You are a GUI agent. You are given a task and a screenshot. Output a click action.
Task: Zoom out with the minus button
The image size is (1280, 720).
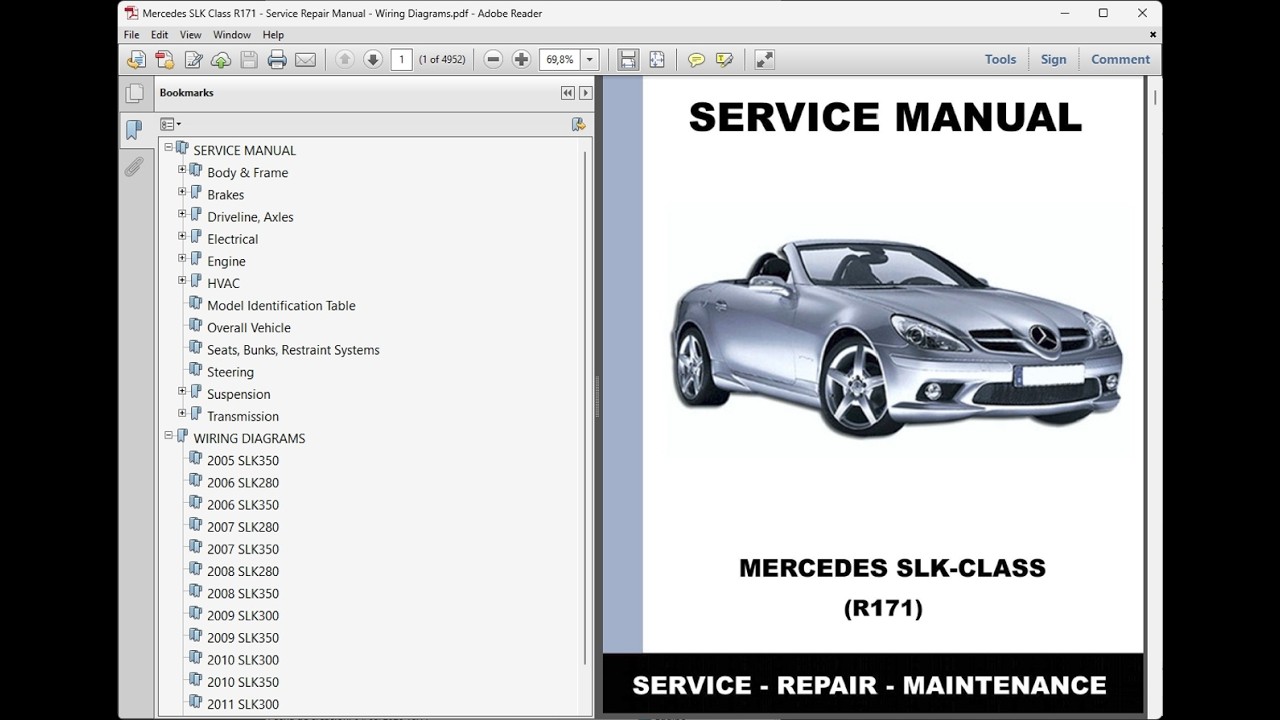click(493, 60)
